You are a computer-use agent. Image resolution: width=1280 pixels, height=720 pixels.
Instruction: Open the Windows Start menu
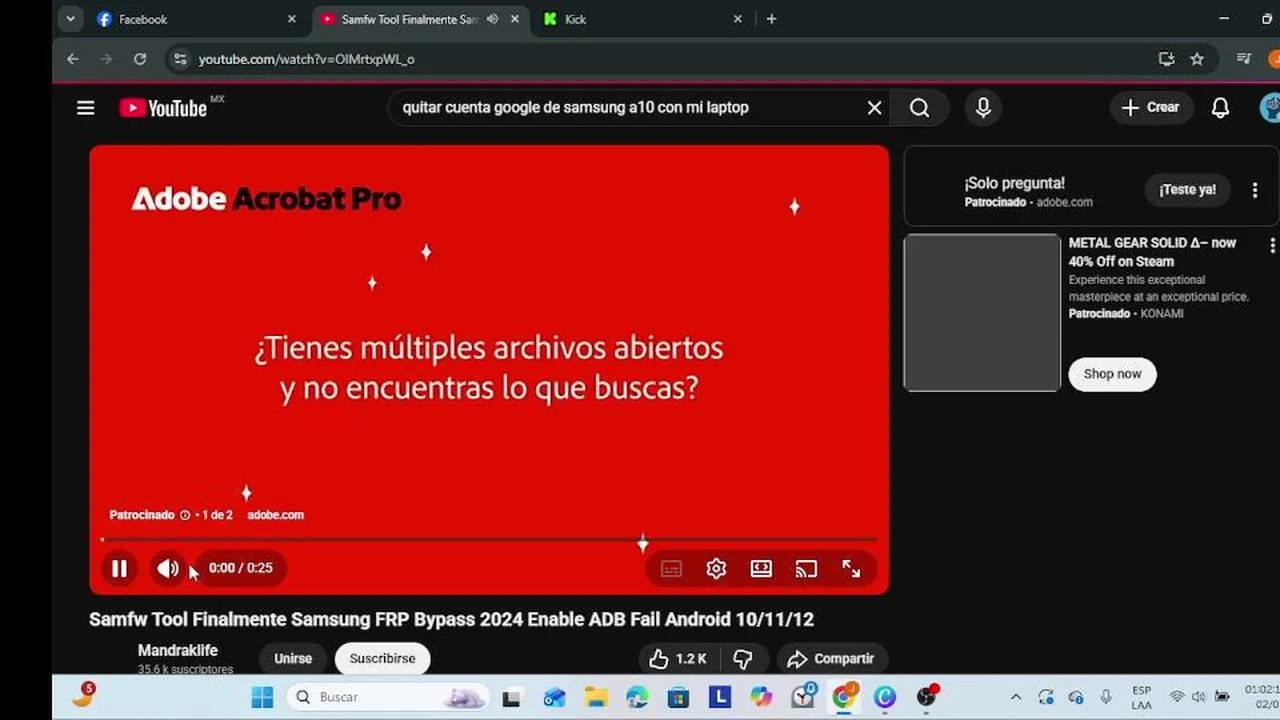pyautogui.click(x=262, y=697)
